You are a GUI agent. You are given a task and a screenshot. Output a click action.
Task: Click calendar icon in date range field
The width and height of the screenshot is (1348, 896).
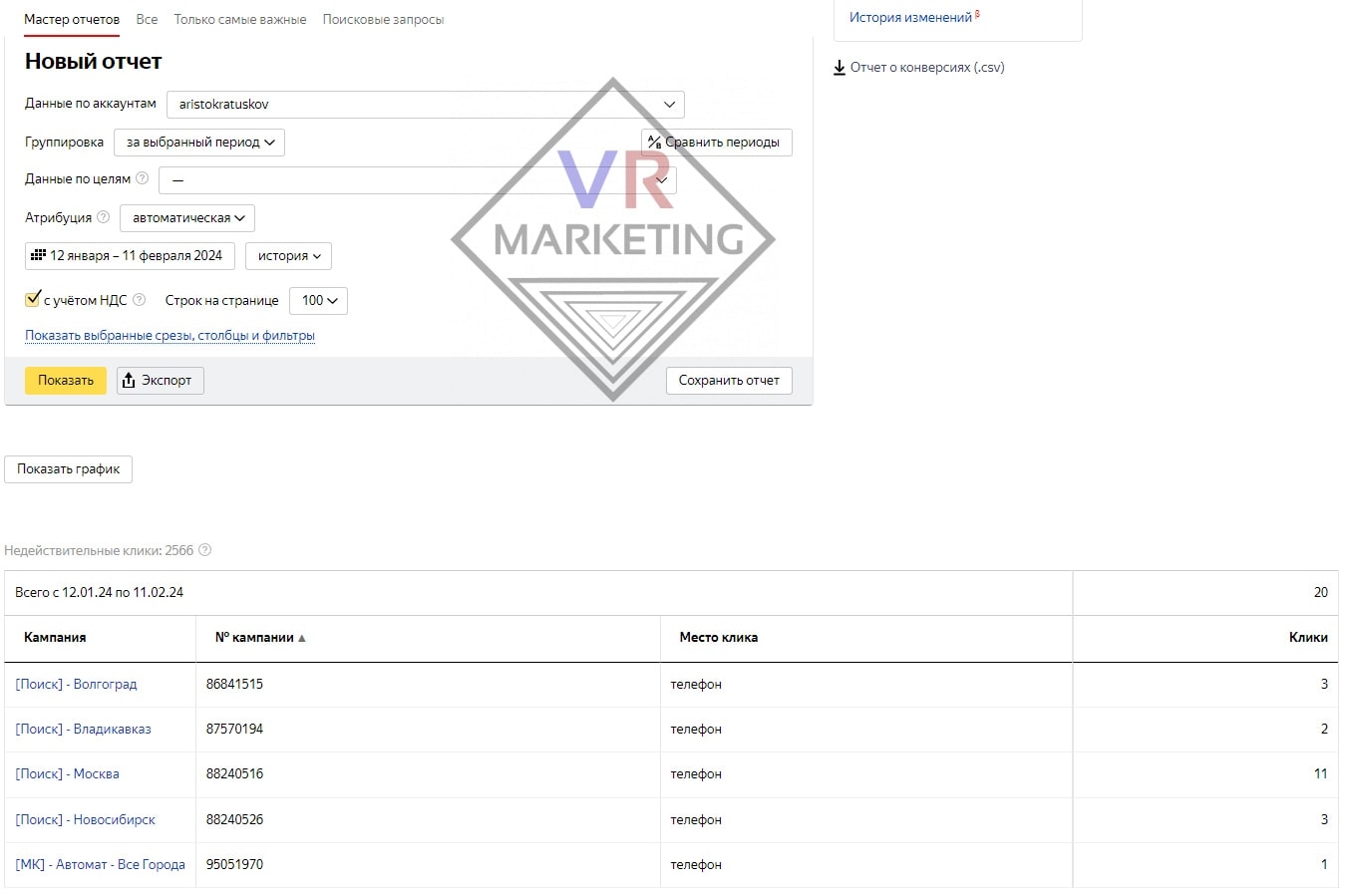pyautogui.click(x=38, y=255)
